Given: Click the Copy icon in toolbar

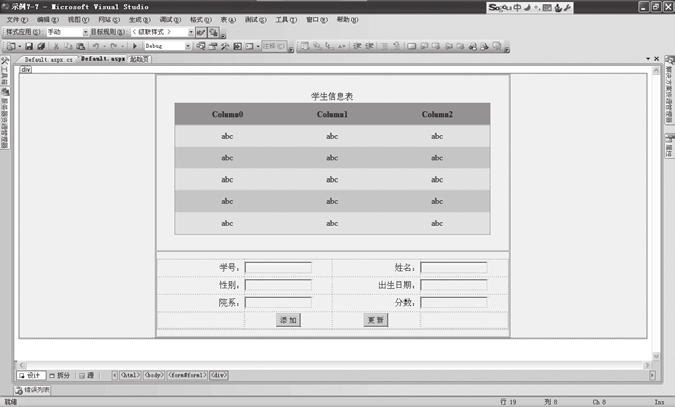Looking at the screenshot, I should (x=68, y=46).
